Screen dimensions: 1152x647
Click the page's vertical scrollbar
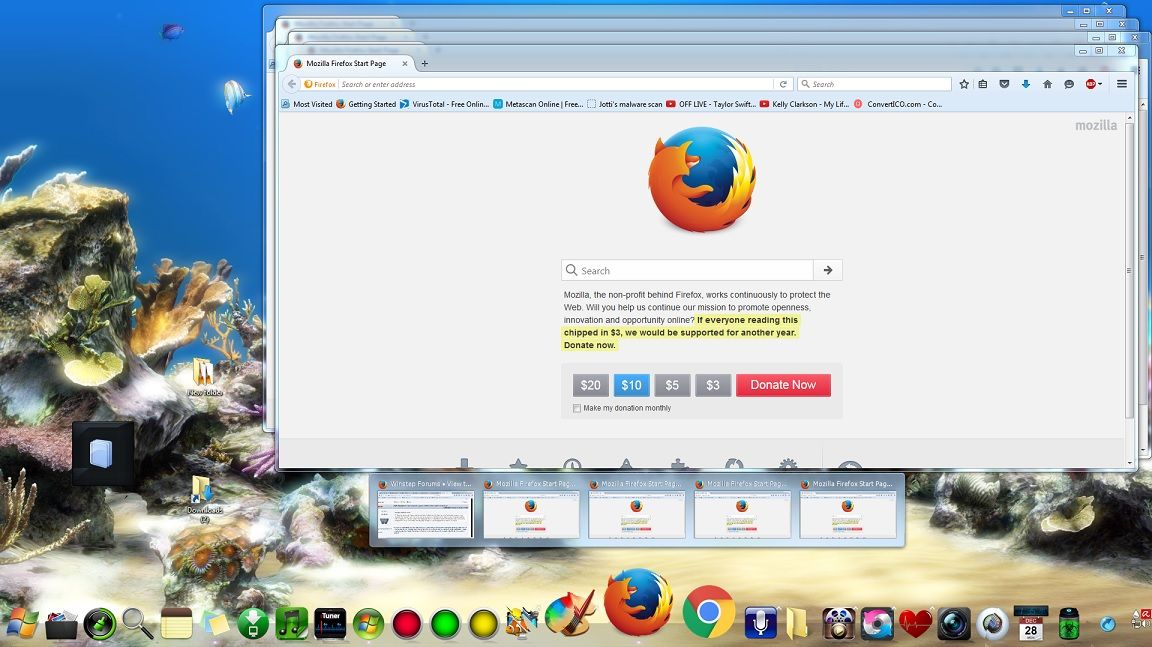click(x=1129, y=271)
